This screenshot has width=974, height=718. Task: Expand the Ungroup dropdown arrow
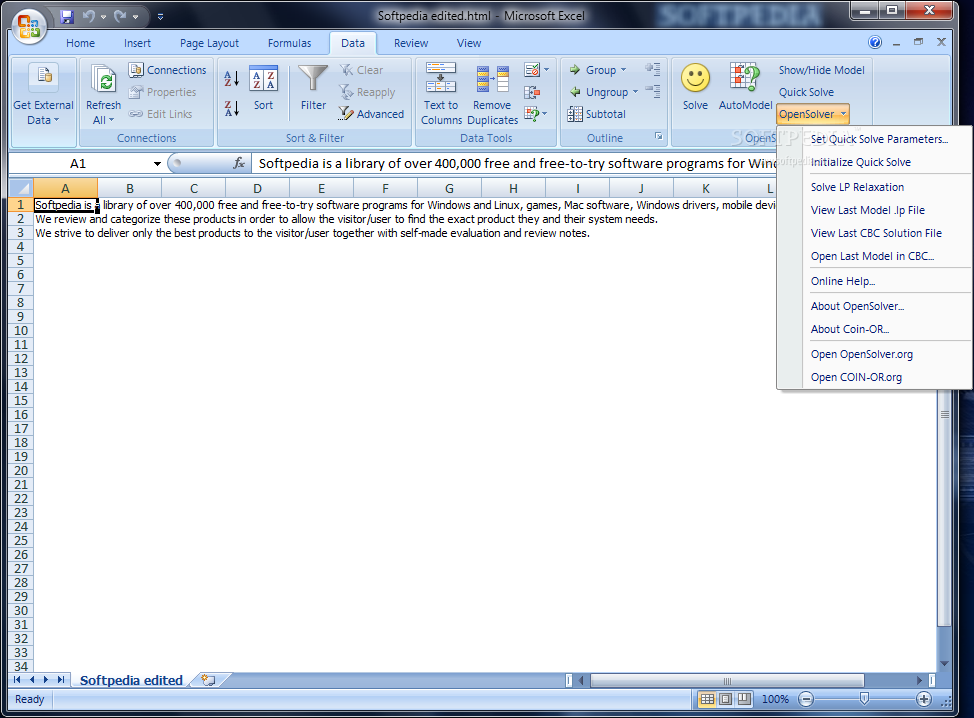pos(635,92)
